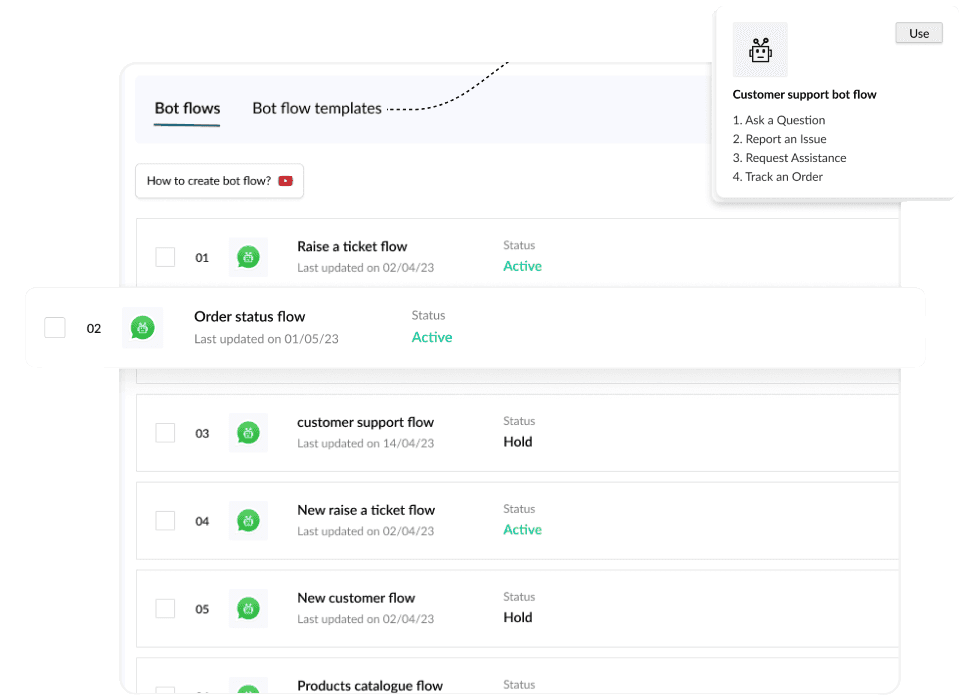Check the checkbox for Raise a ticket flow
This screenshot has height=698, width=966.
click(x=165, y=257)
